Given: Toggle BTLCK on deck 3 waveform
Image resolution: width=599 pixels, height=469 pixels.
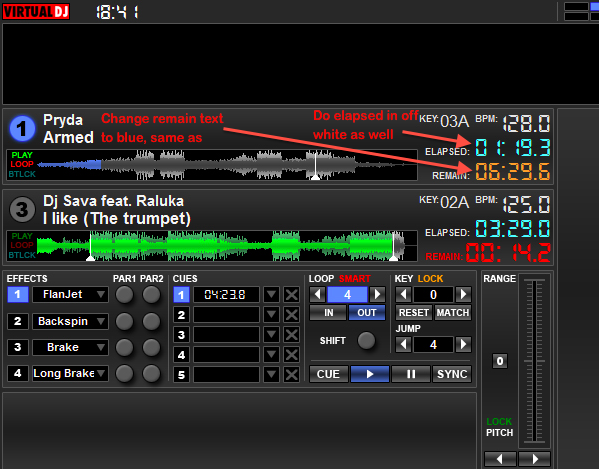Looking at the screenshot, I should coord(22,255).
